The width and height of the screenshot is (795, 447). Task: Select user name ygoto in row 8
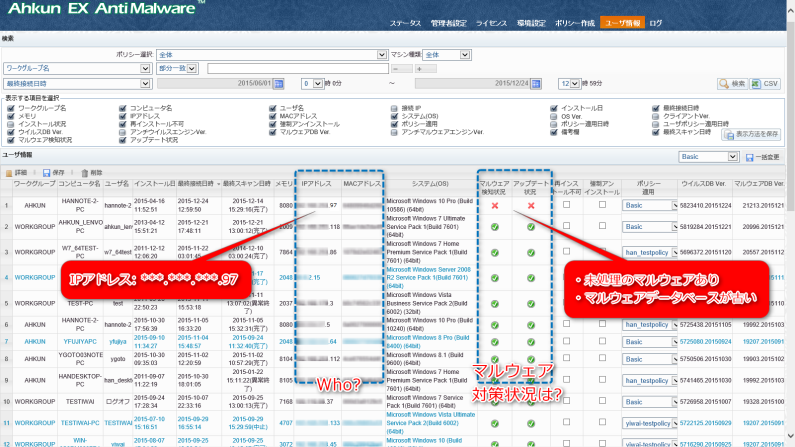coord(118,359)
